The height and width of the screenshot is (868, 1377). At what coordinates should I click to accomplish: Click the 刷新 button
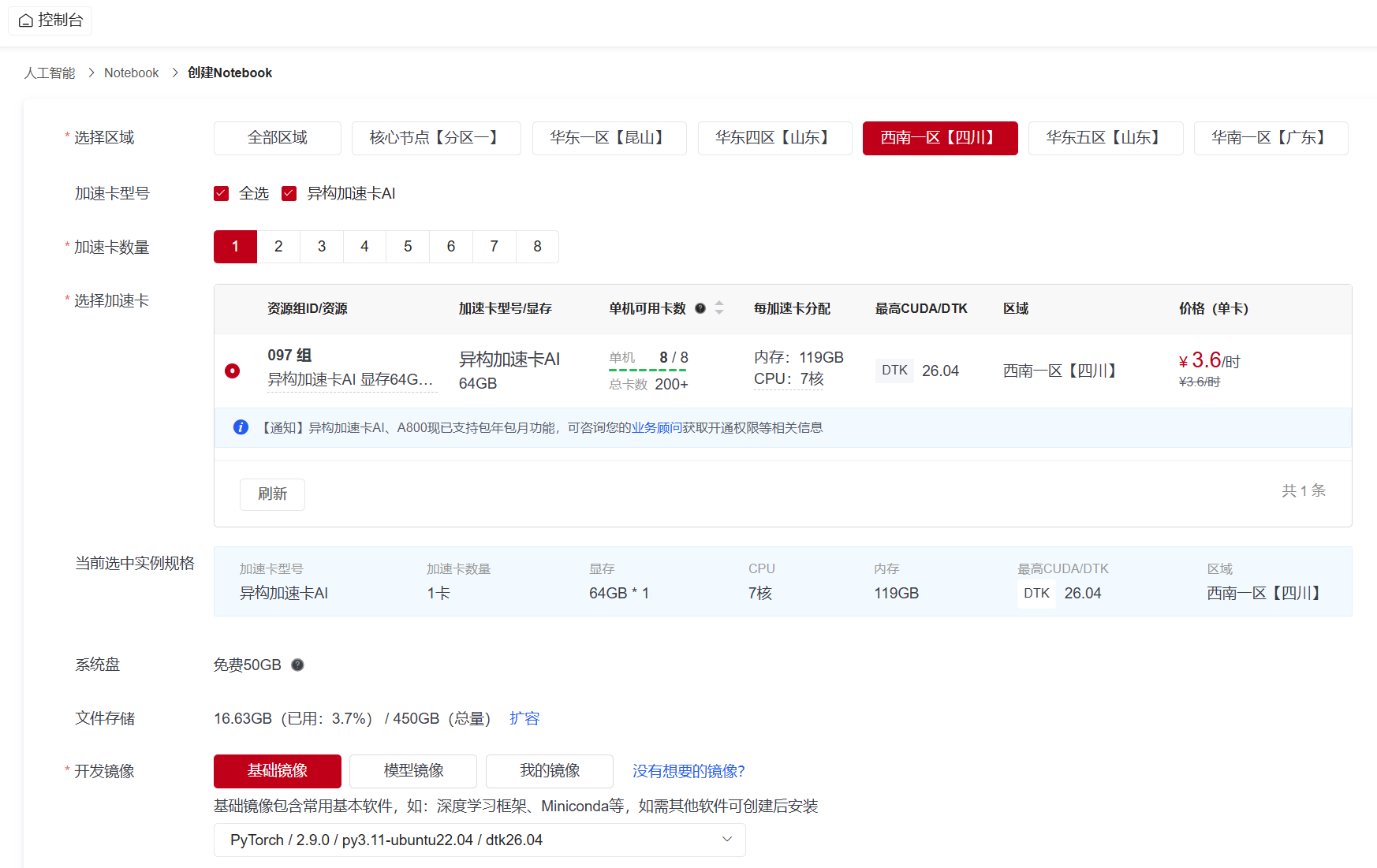pos(272,494)
